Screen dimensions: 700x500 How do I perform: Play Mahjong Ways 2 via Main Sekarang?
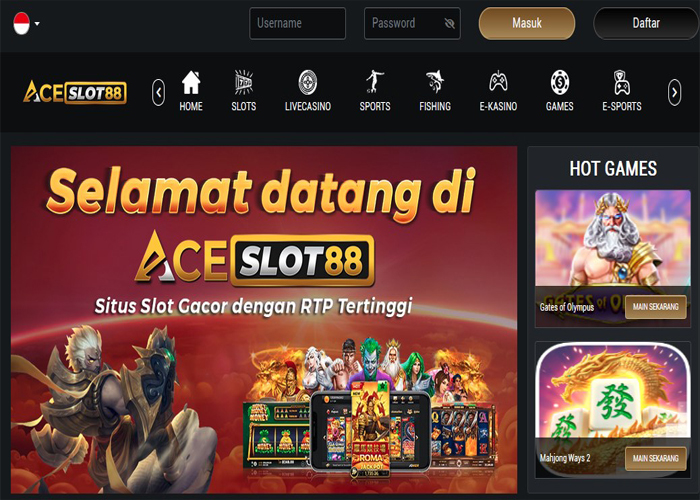coord(655,458)
